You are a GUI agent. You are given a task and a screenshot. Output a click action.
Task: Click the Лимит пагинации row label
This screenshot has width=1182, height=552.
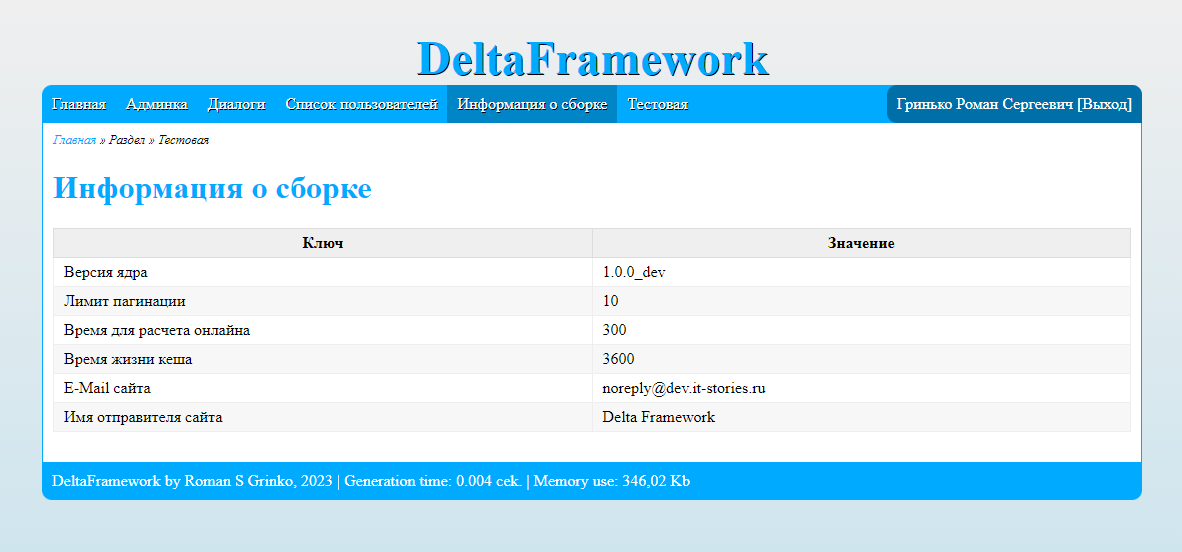pos(124,301)
